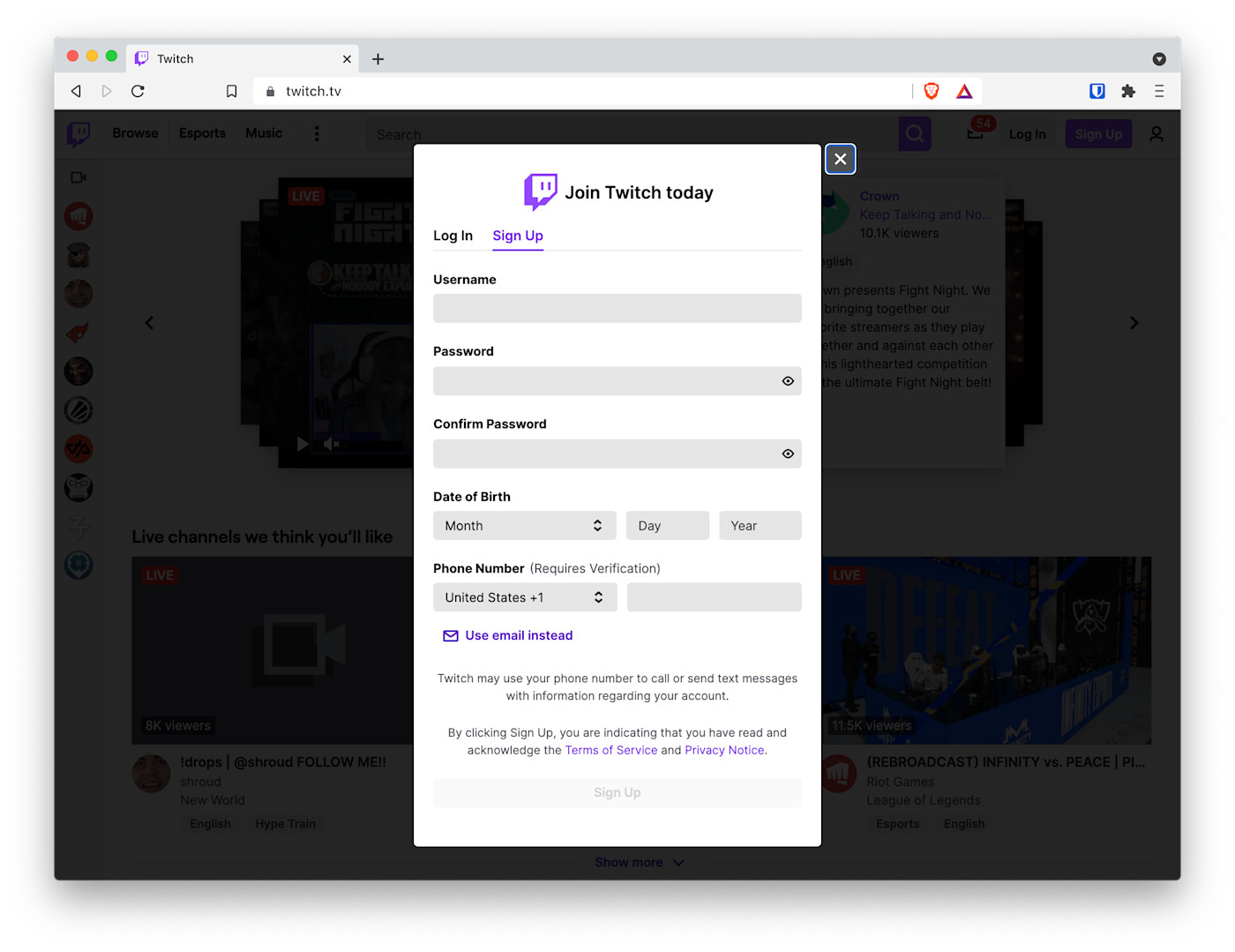Open the Terms of Service link
Viewport: 1235px width, 952px height.
coord(611,749)
